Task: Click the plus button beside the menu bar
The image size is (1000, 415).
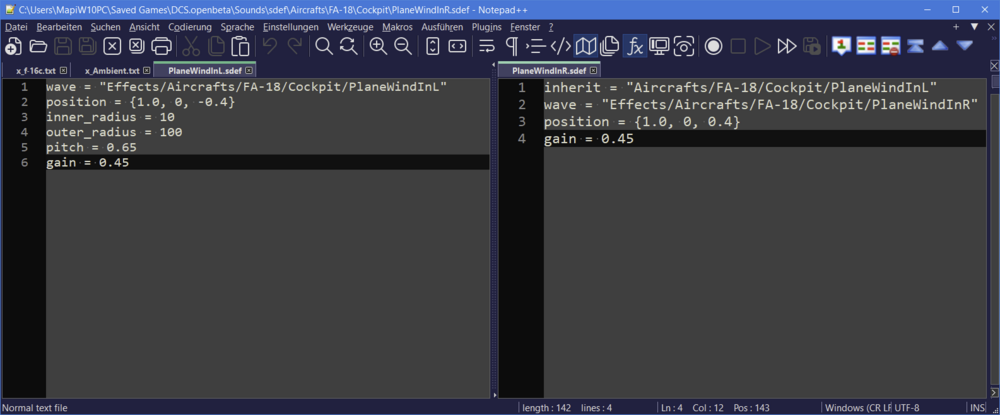Action: point(956,27)
